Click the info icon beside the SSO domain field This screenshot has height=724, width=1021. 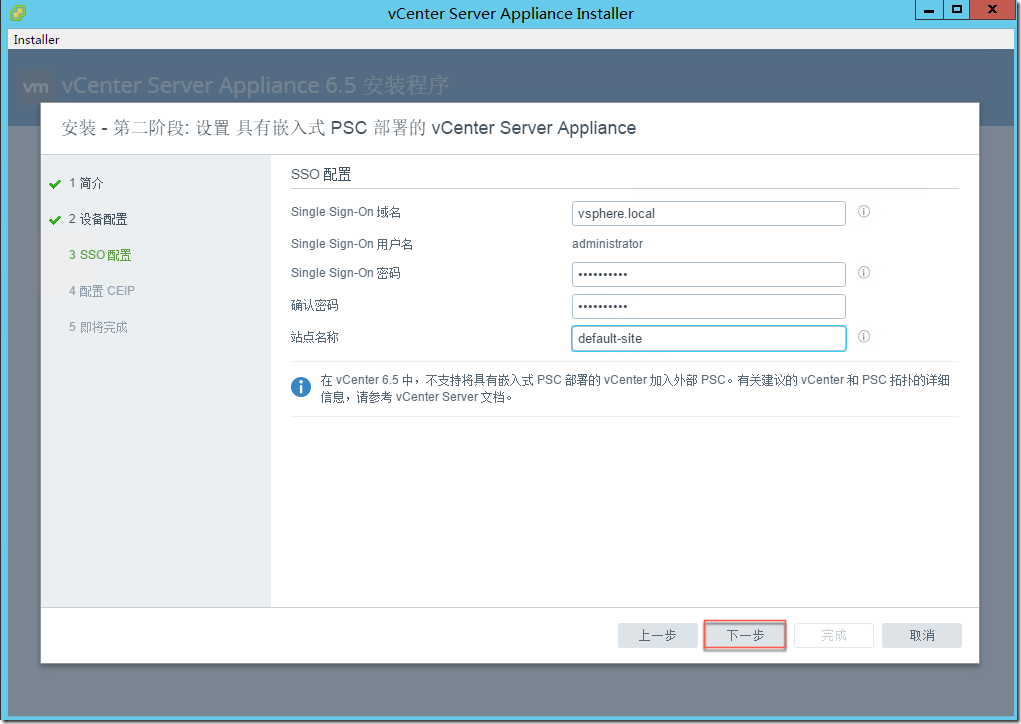coord(863,212)
